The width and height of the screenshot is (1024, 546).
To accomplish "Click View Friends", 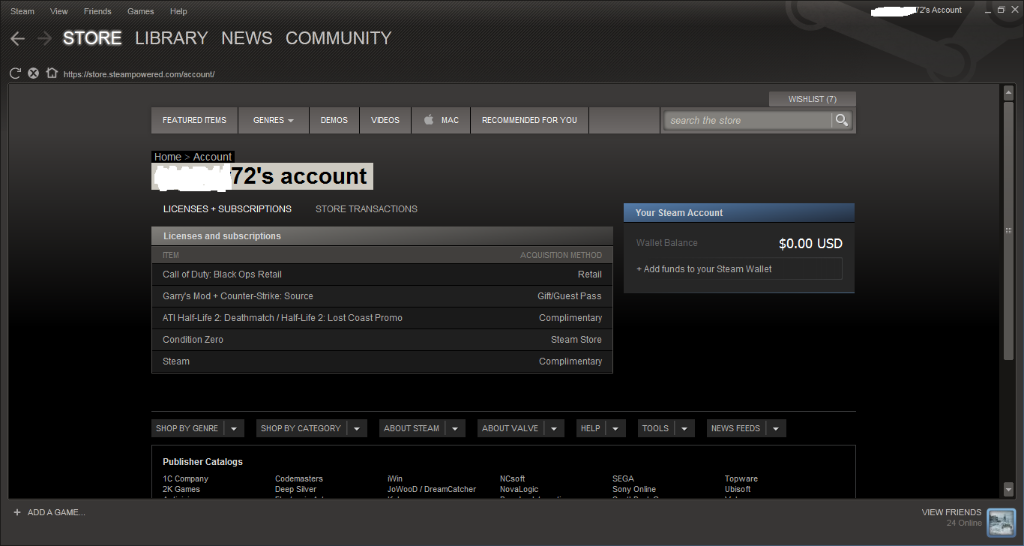I will (x=952, y=512).
